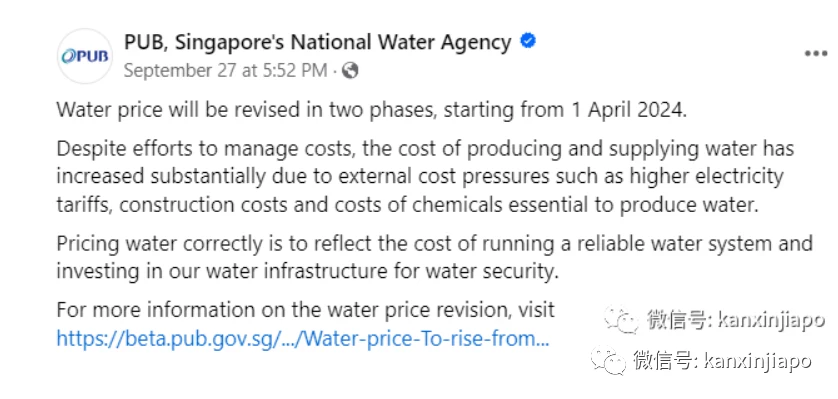Open PUB, Singapore's National Water Agency page
The image size is (838, 399).
coord(317,42)
